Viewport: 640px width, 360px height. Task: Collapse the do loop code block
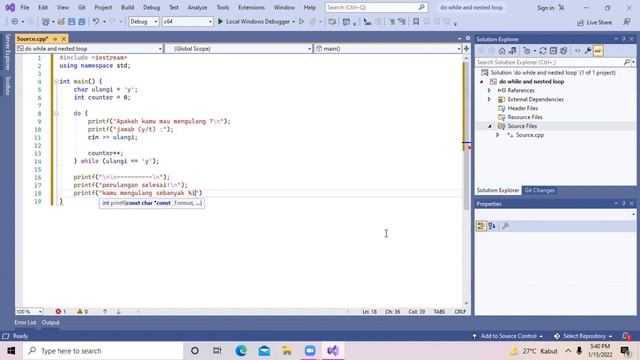tap(57, 113)
